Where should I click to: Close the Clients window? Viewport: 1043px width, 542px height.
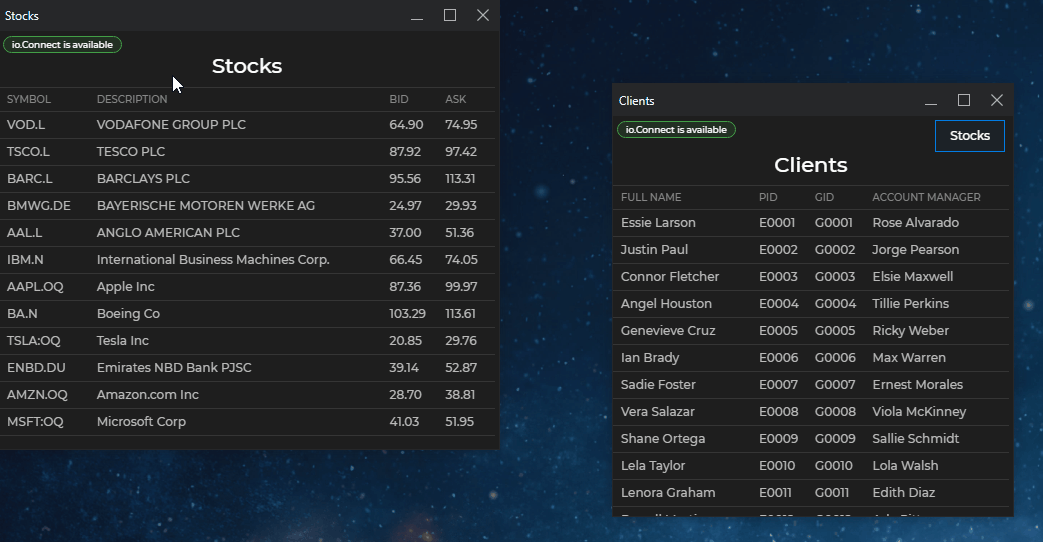click(997, 101)
